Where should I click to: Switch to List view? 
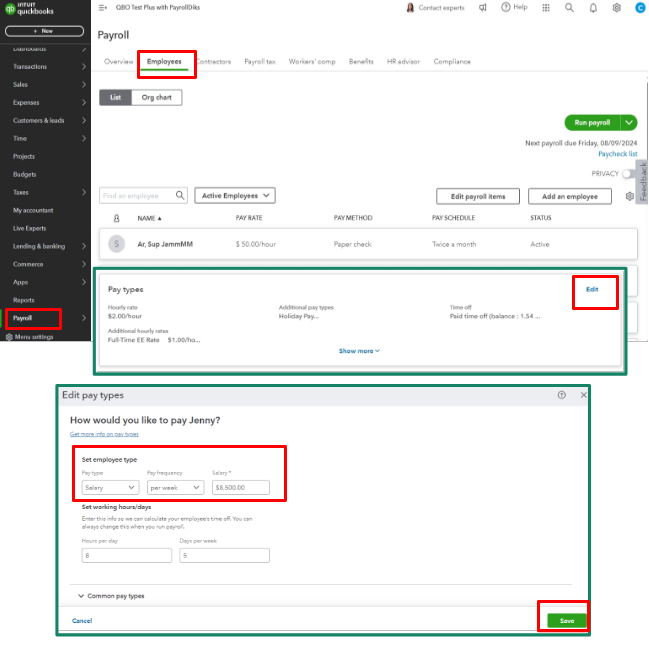(x=115, y=98)
